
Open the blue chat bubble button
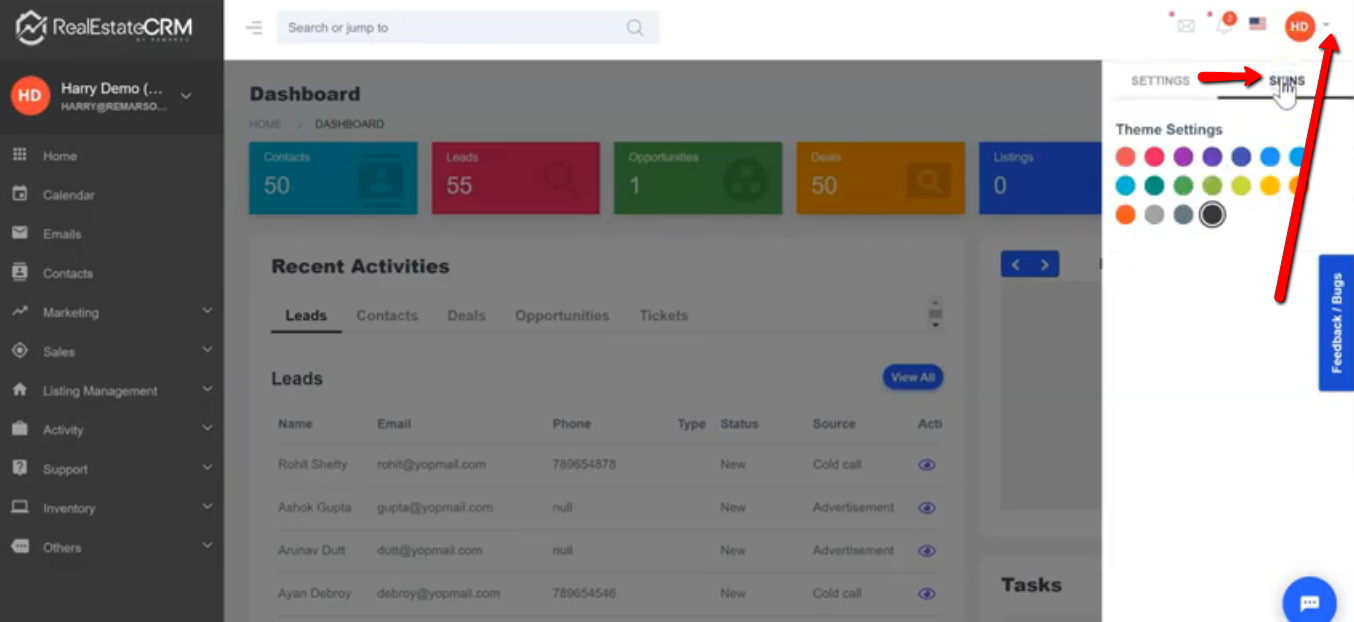pos(1309,602)
